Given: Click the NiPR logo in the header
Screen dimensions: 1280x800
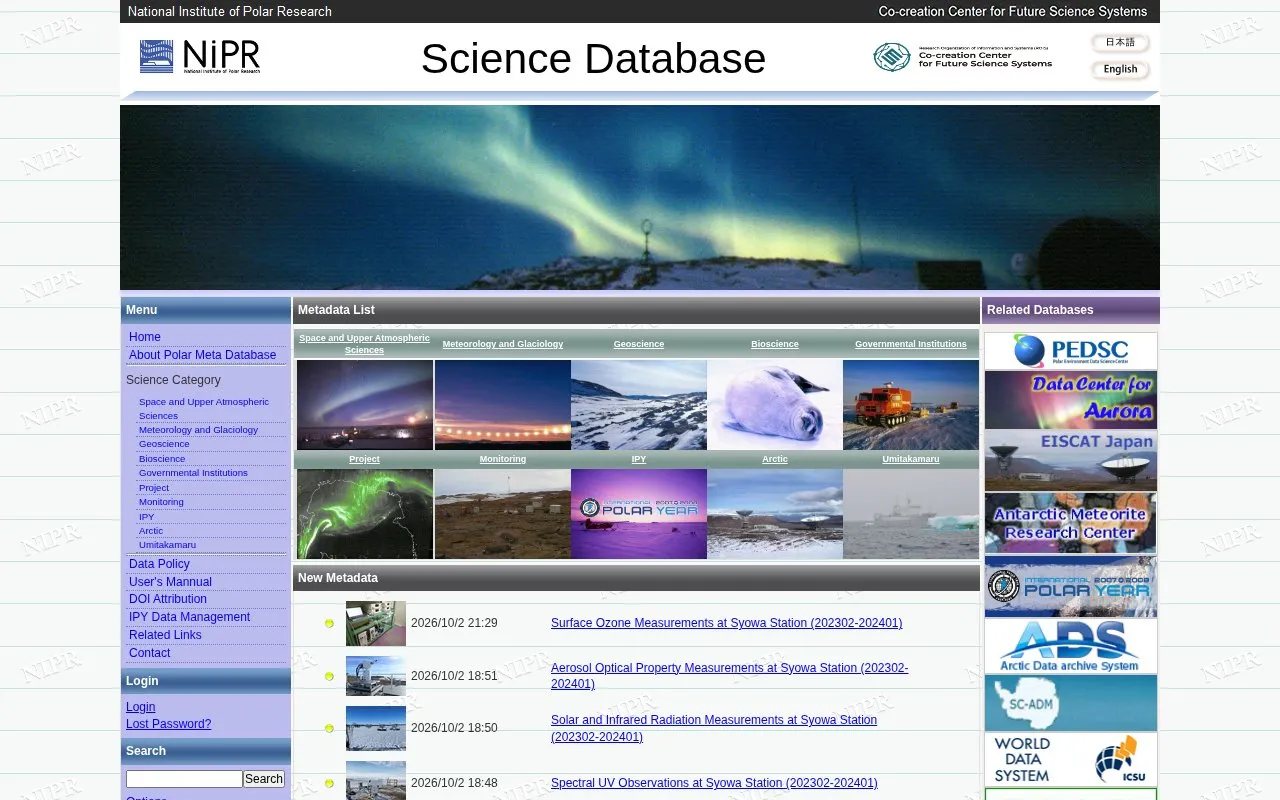Looking at the screenshot, I should point(200,57).
